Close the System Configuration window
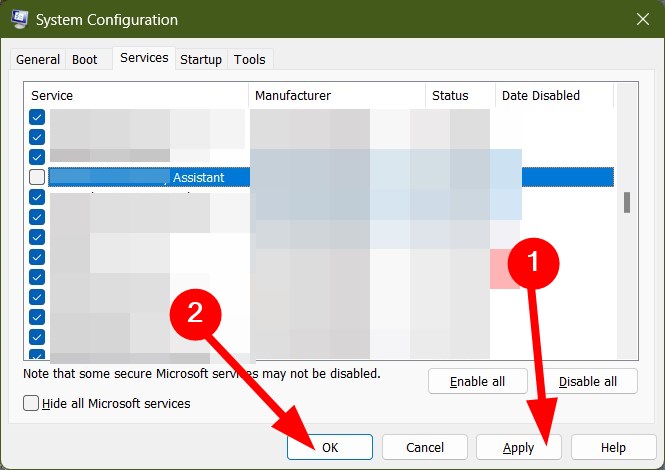Screen dimensions: 665x470 [643, 19]
